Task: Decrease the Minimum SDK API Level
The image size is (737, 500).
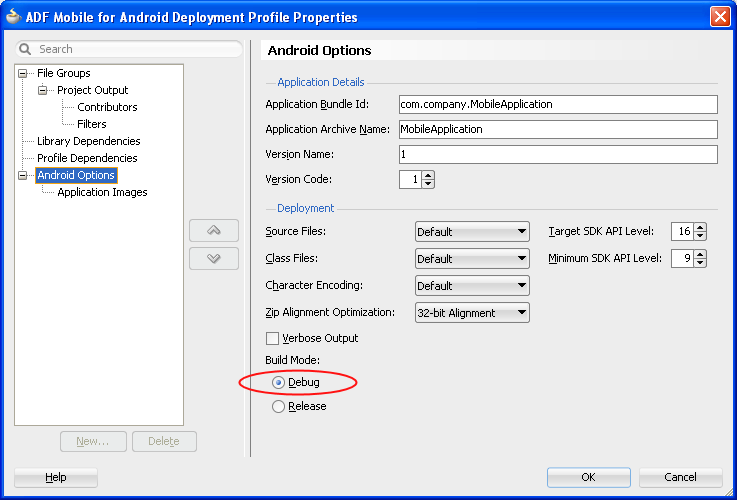Action: [x=700, y=263]
